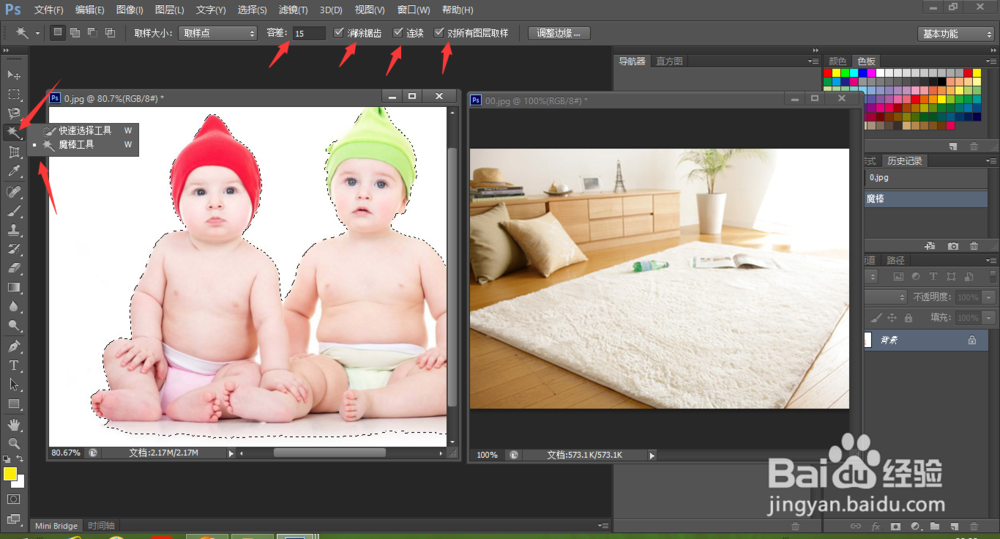1000x539 pixels.
Task: Add layer style fx icon
Action: [876, 526]
